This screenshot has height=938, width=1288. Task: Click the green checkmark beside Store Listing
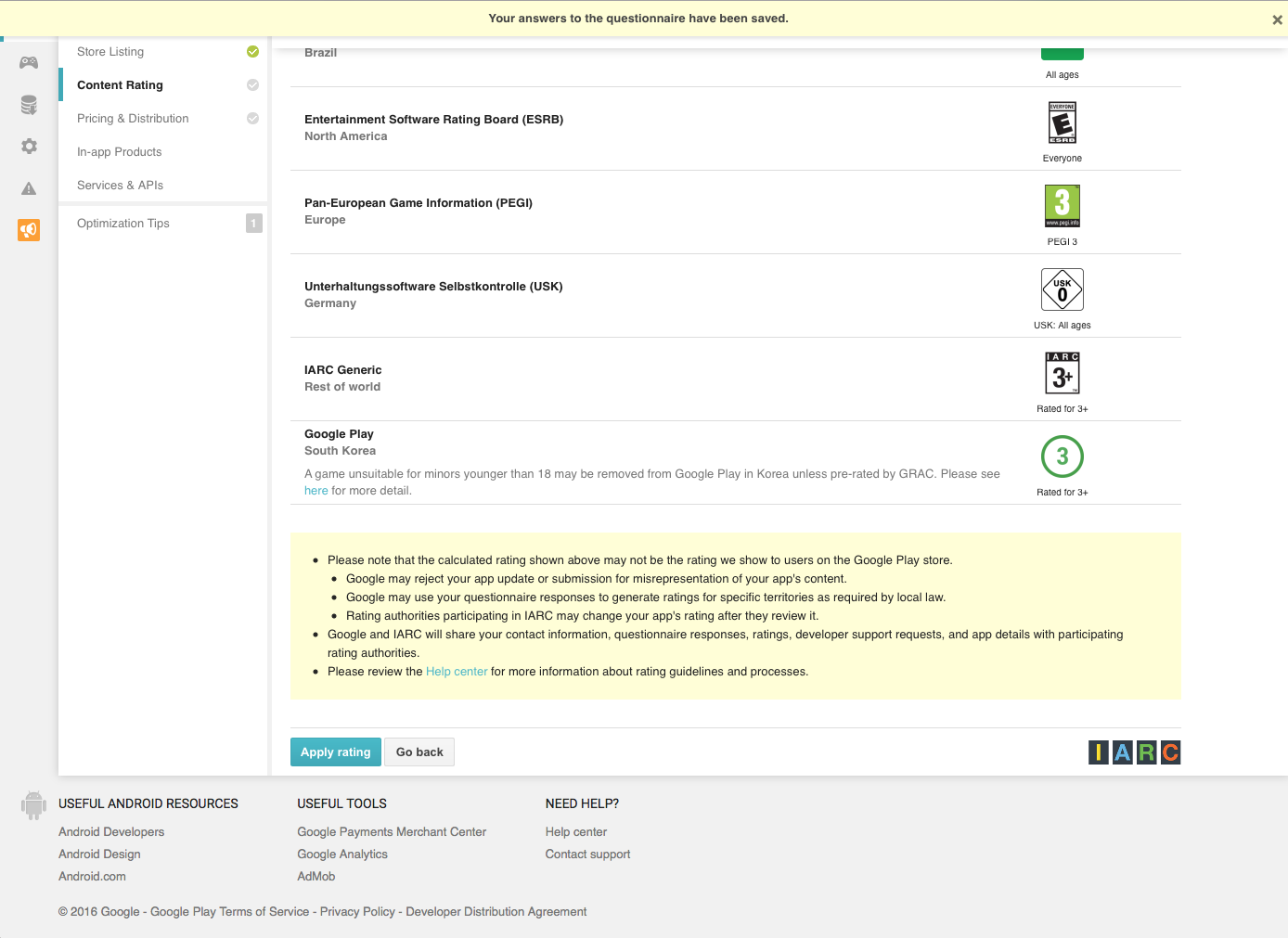252,52
